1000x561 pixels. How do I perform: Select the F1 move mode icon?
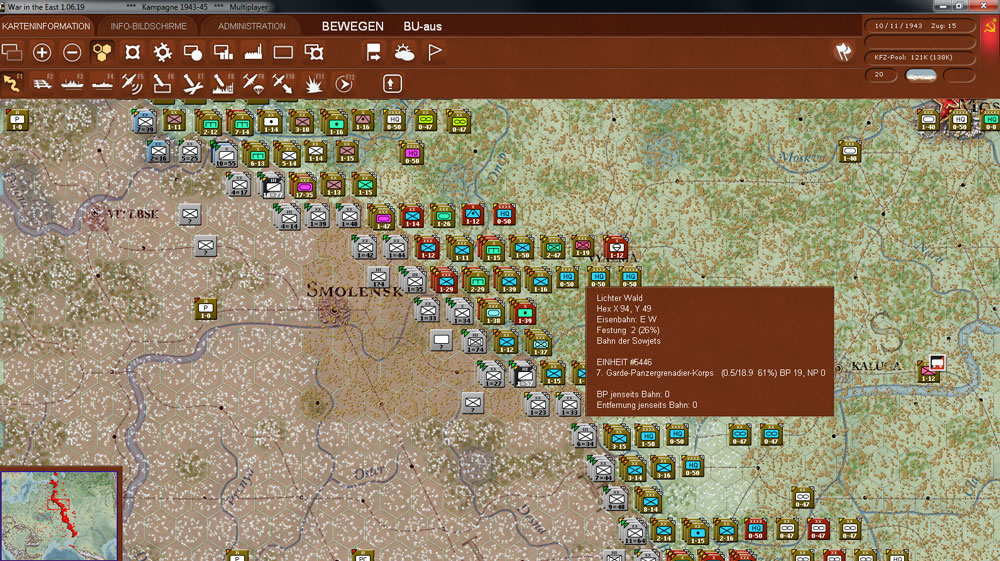pos(12,84)
